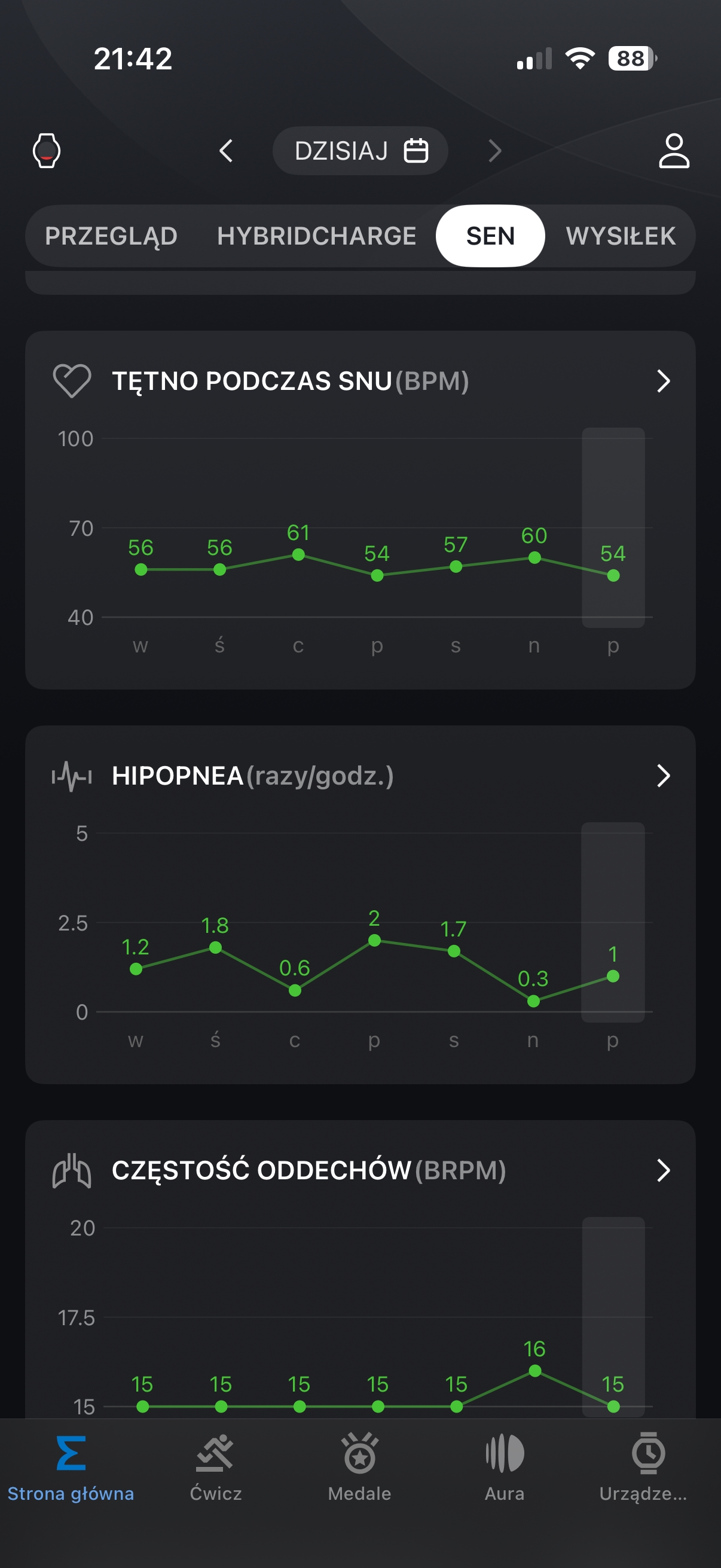Screen dimensions: 721x1568
Task: Tap the calendar icon in DZISIAJ
Action: (x=416, y=150)
